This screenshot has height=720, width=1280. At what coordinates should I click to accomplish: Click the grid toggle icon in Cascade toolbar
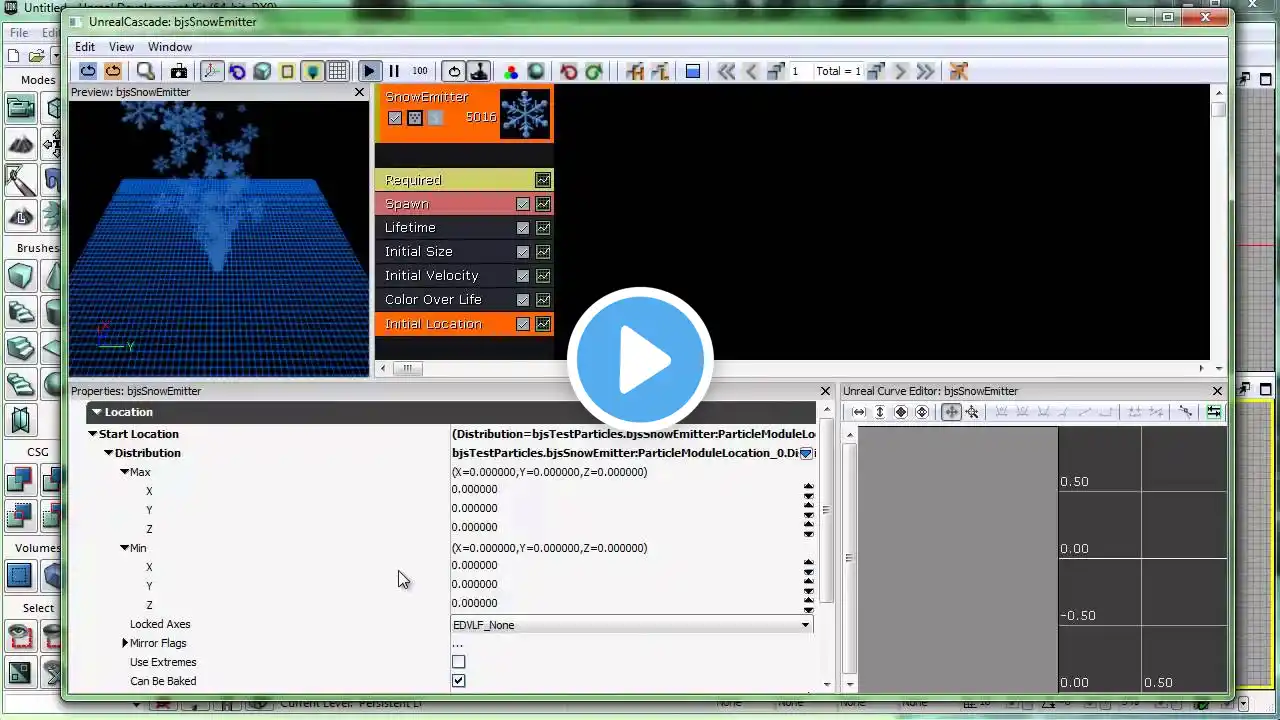click(x=338, y=71)
